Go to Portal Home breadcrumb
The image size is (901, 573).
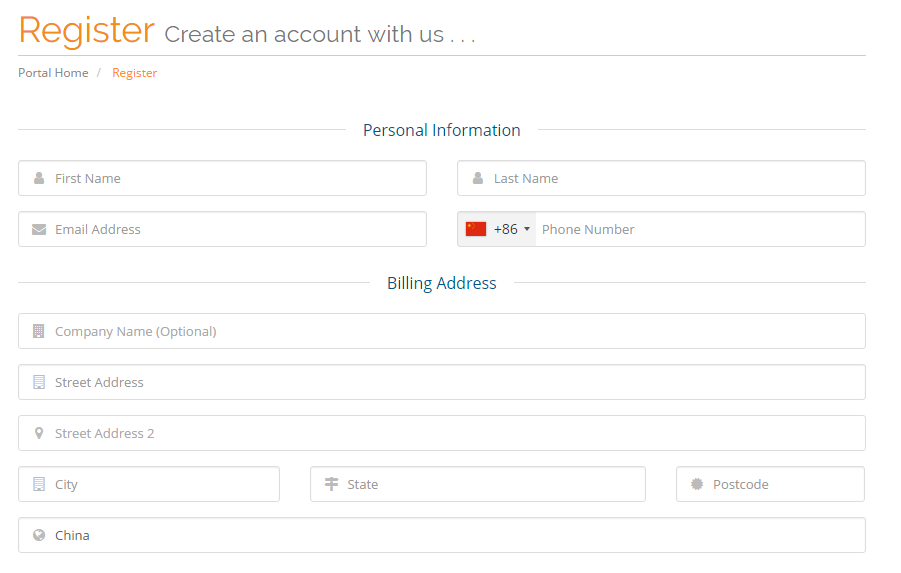pos(53,73)
